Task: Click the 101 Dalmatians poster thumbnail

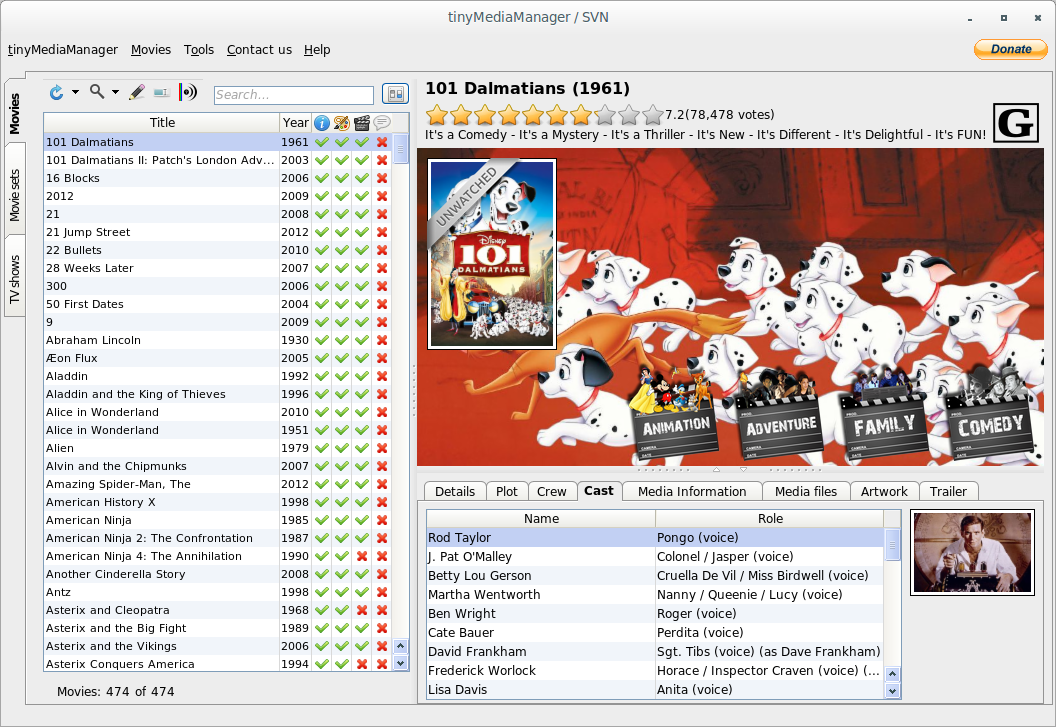Action: [x=492, y=254]
